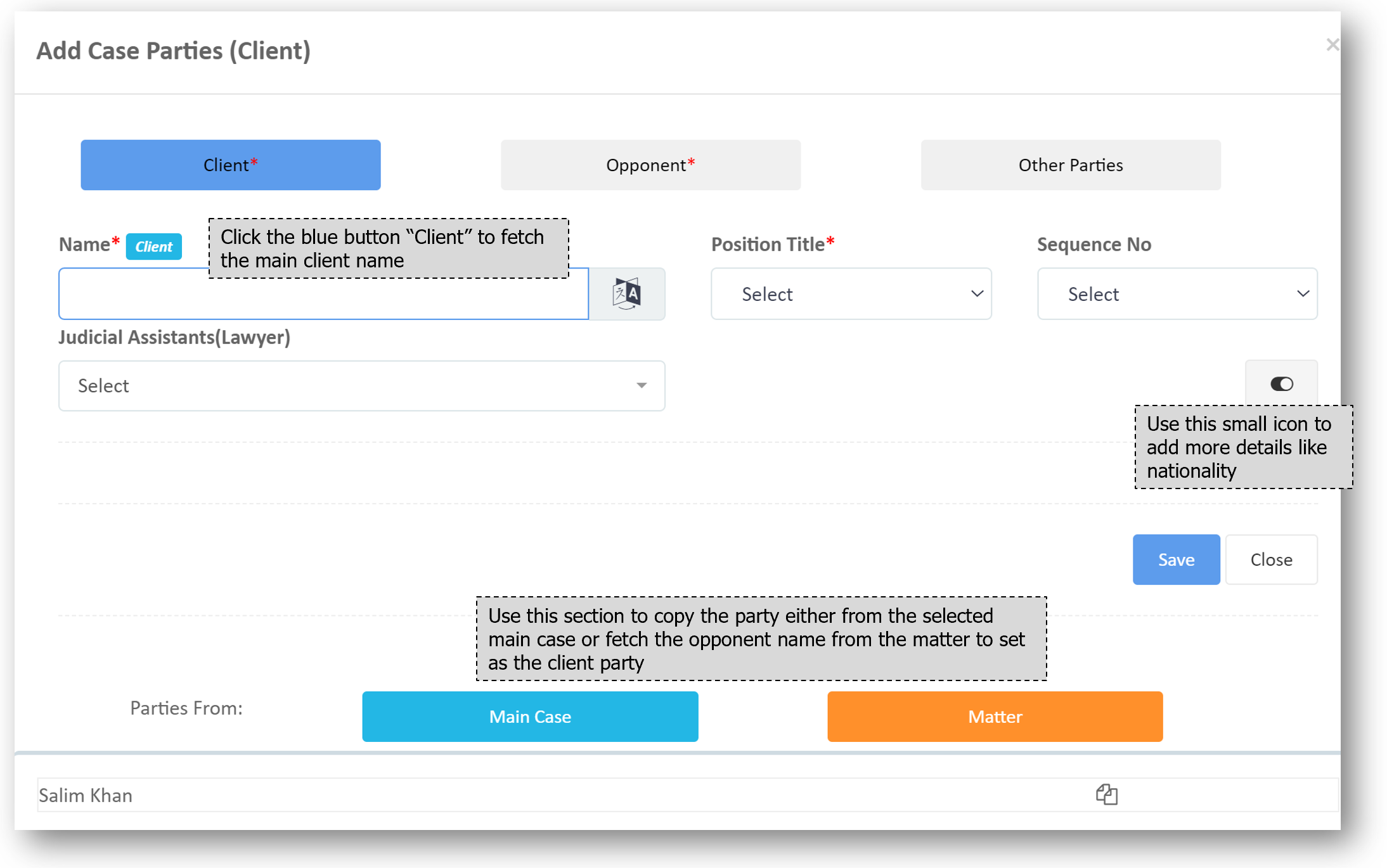Click the small blue Client badge
1387x868 pixels.
[153, 246]
